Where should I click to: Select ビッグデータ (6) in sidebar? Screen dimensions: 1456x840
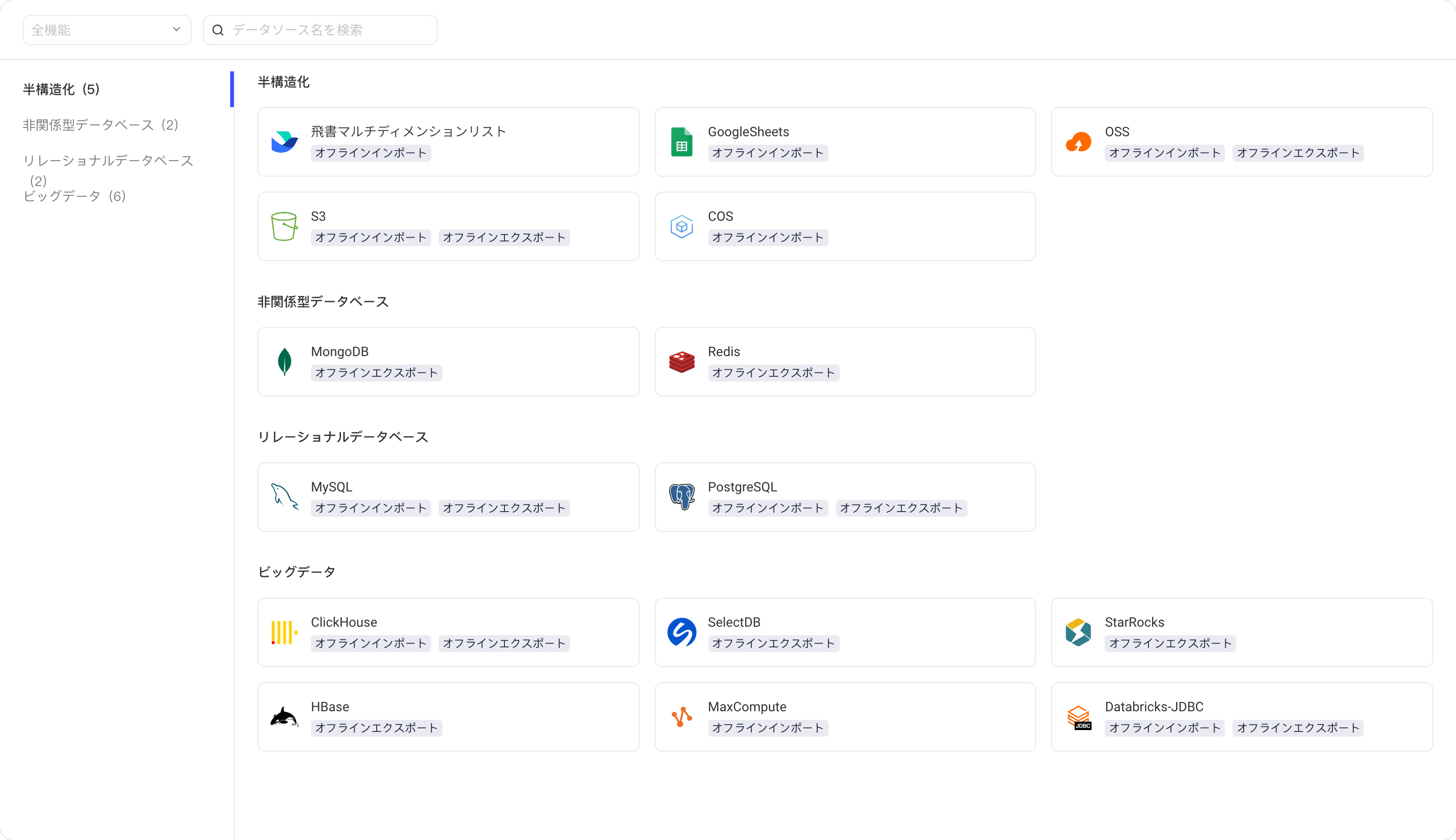[x=74, y=196]
